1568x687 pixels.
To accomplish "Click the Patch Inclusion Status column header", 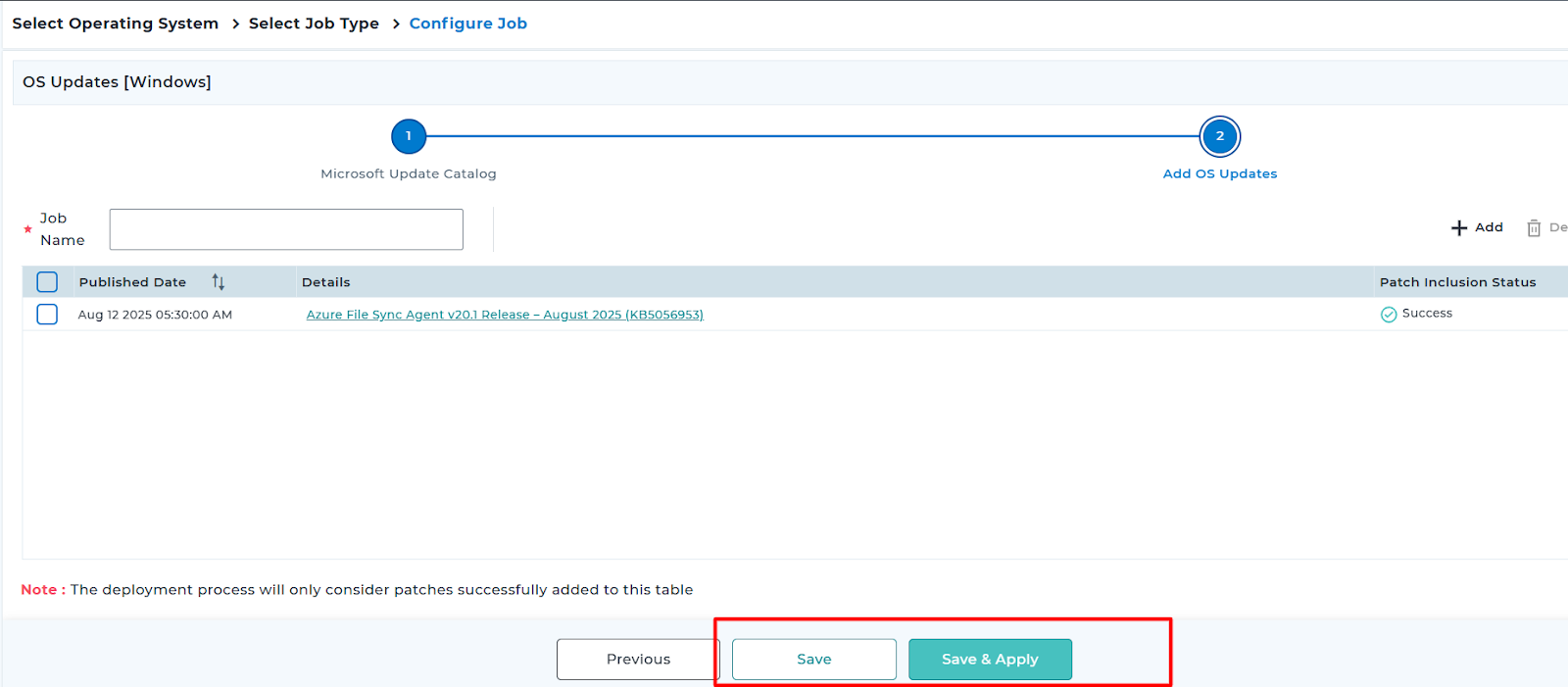I will (x=1457, y=282).
